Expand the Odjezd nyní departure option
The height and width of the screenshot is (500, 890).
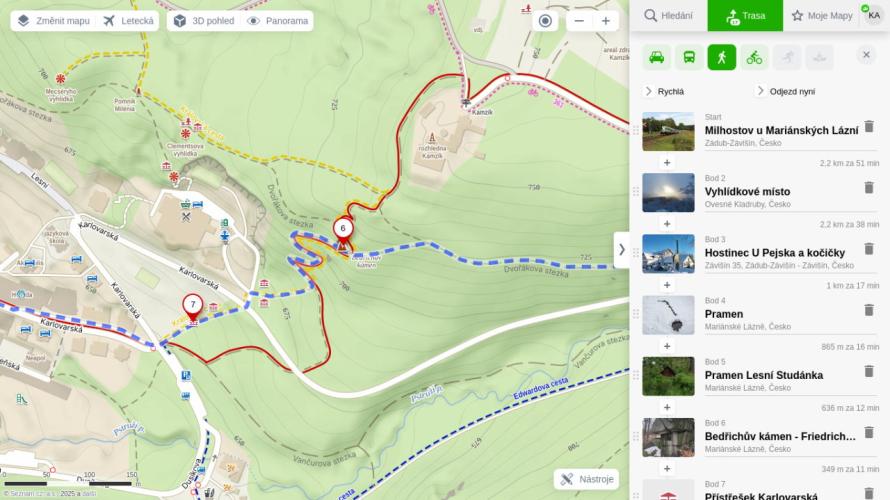786,91
